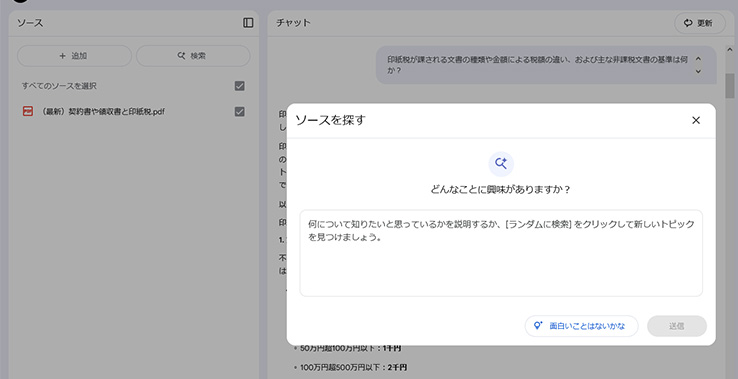Click the disabled 送信 button

coord(677,326)
